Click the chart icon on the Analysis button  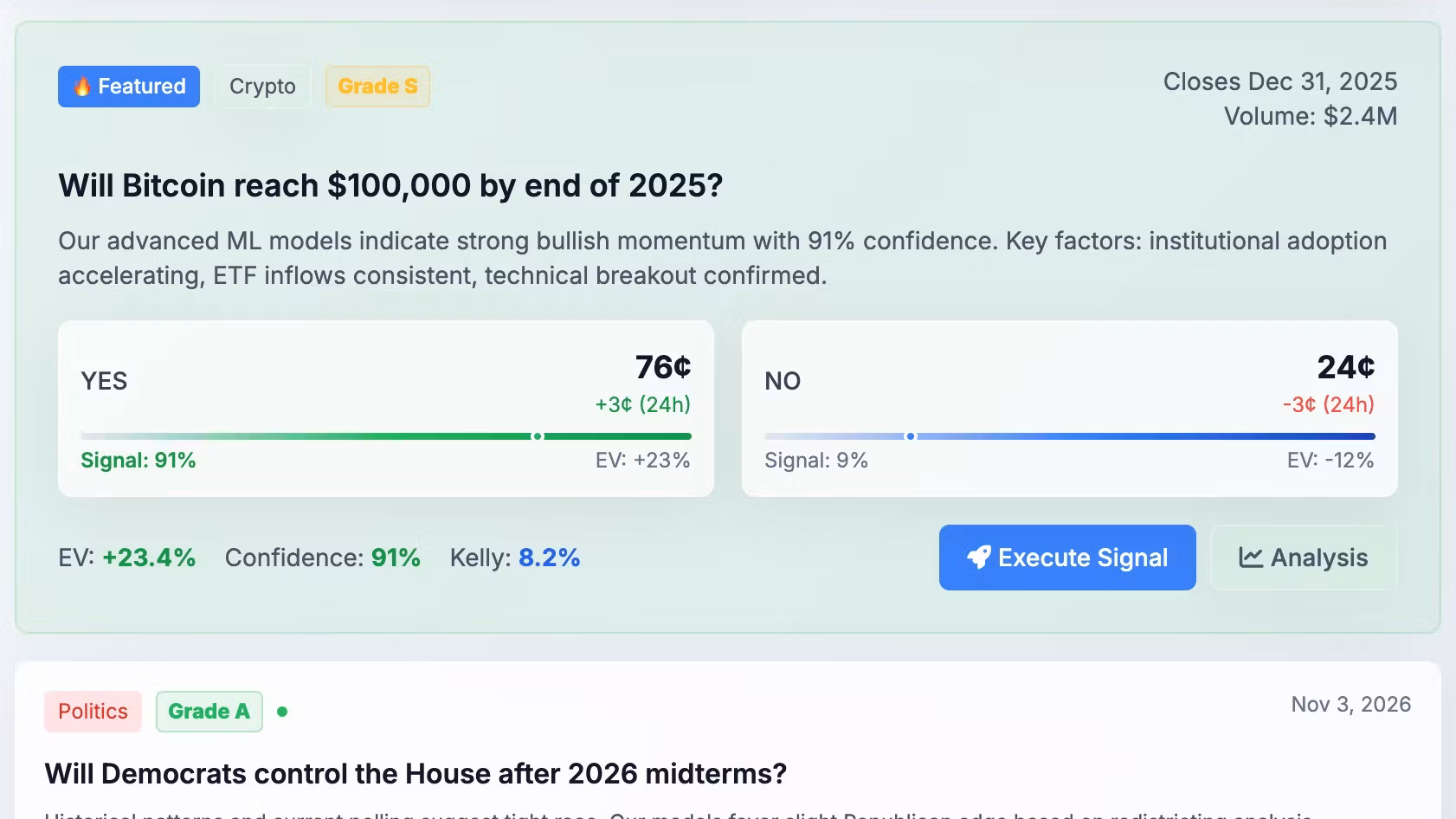1250,558
